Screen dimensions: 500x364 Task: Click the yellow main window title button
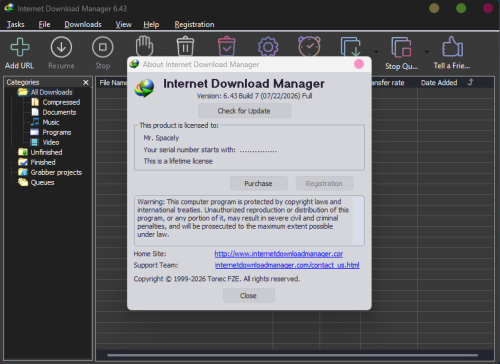point(434,8)
